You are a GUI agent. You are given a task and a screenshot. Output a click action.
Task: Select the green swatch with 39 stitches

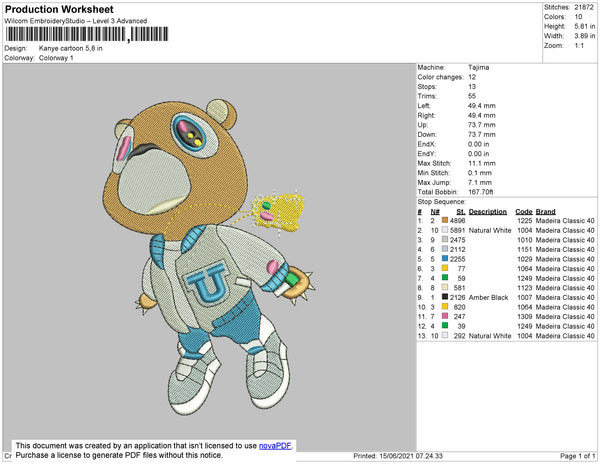point(445,326)
